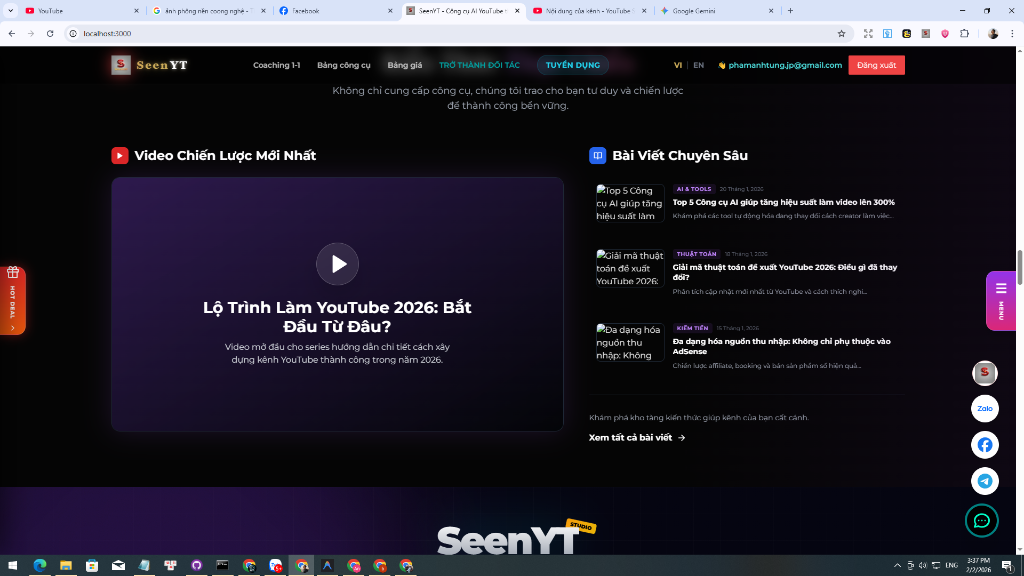Click the TUYỂN DỤNG pill button
Image resolution: width=1024 pixels, height=576 pixels.
(573, 65)
